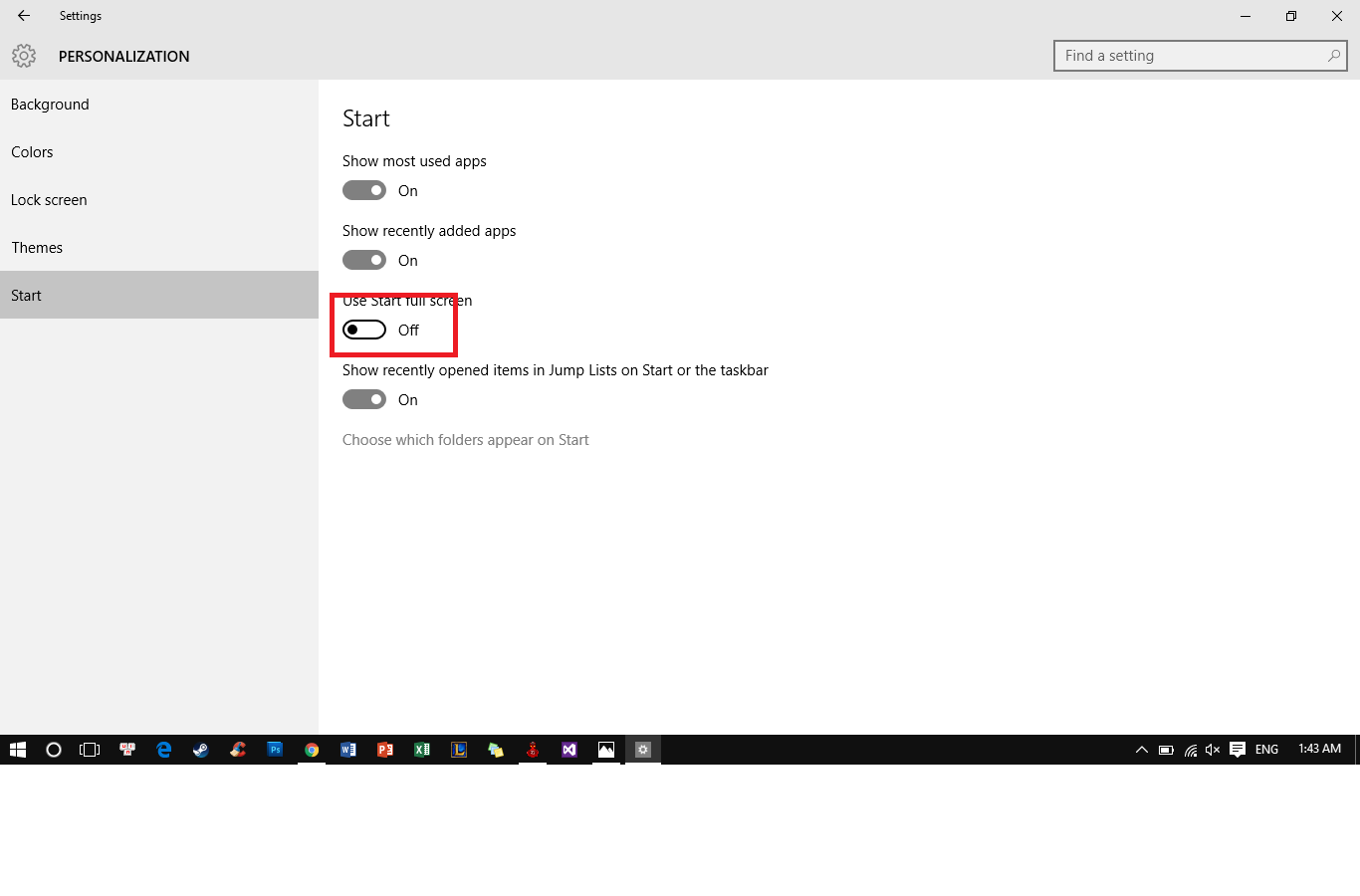This screenshot has width=1360, height=896.
Task: Open Visual Studio from the taskbar
Action: [x=569, y=750]
